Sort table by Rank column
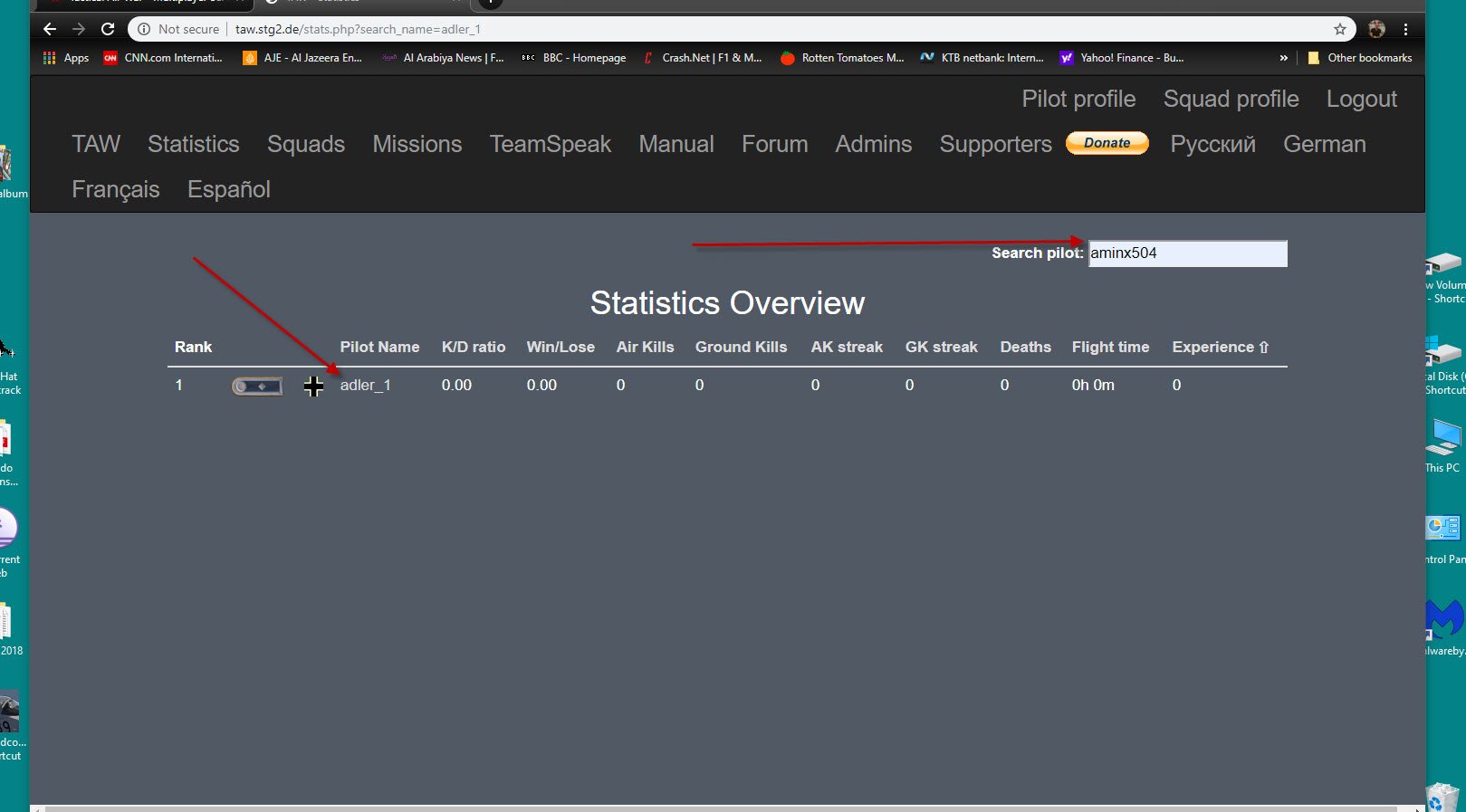The image size is (1466, 812). coord(193,347)
